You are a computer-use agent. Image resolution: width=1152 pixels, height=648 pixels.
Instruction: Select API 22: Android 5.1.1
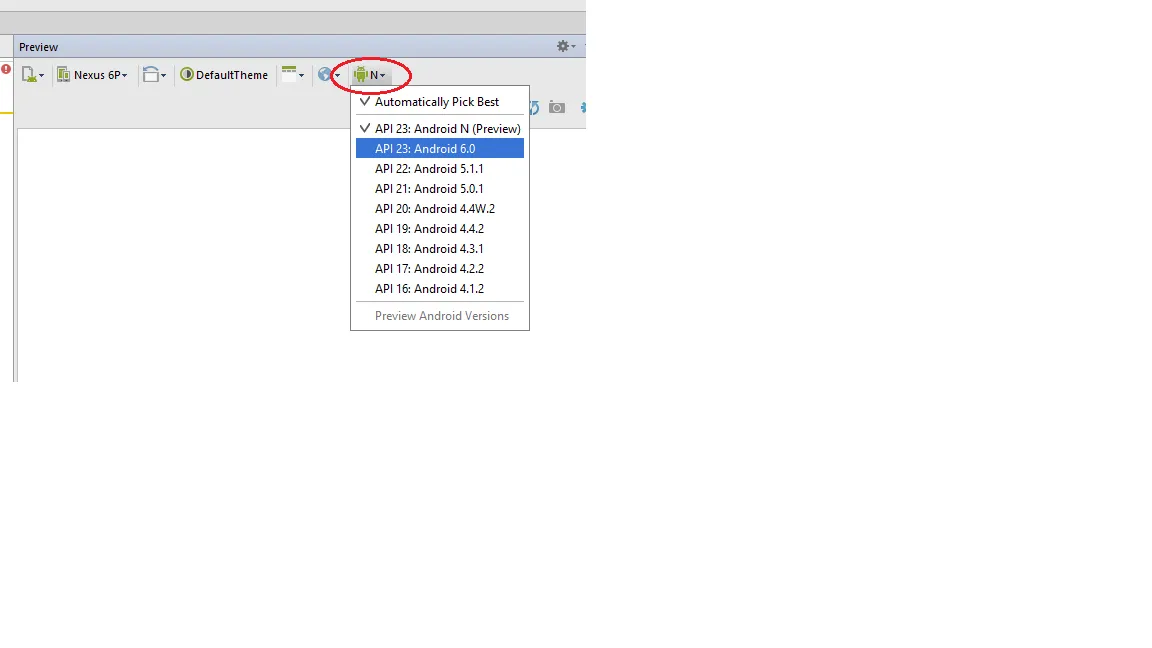pyautogui.click(x=440, y=168)
